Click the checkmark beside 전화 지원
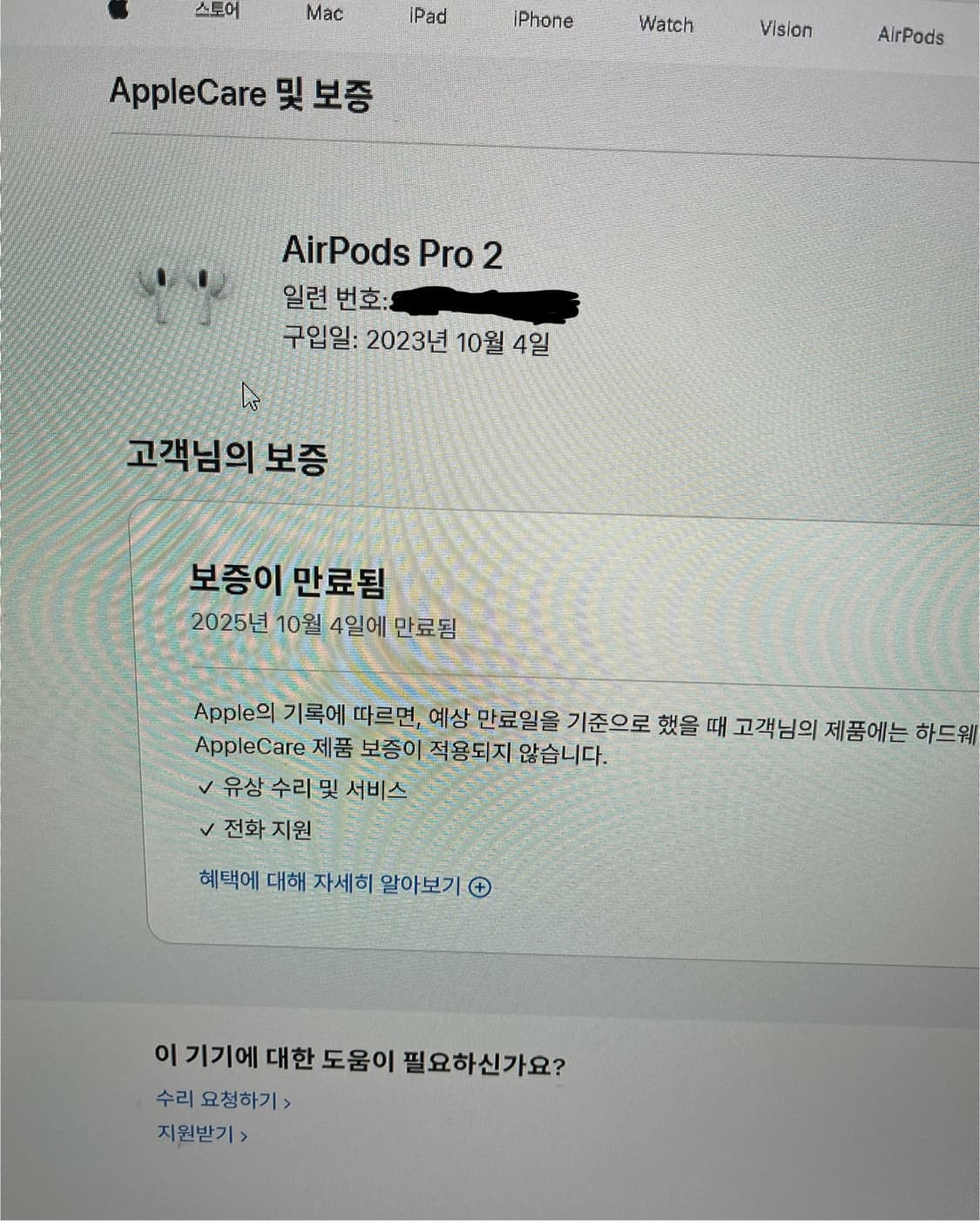The height and width of the screenshot is (1221, 980). pos(206,830)
